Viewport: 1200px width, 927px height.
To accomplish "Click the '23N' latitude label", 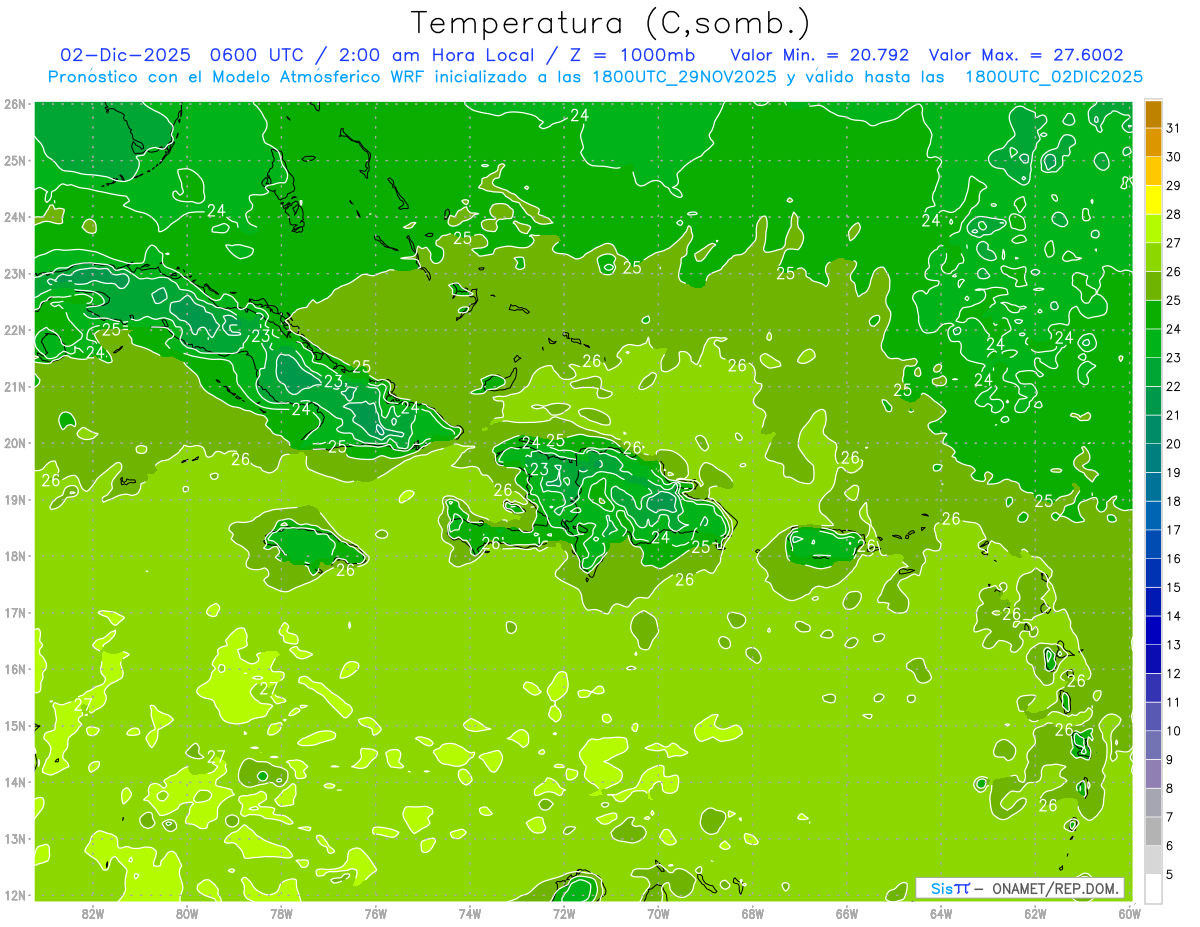I will click(x=15, y=273).
